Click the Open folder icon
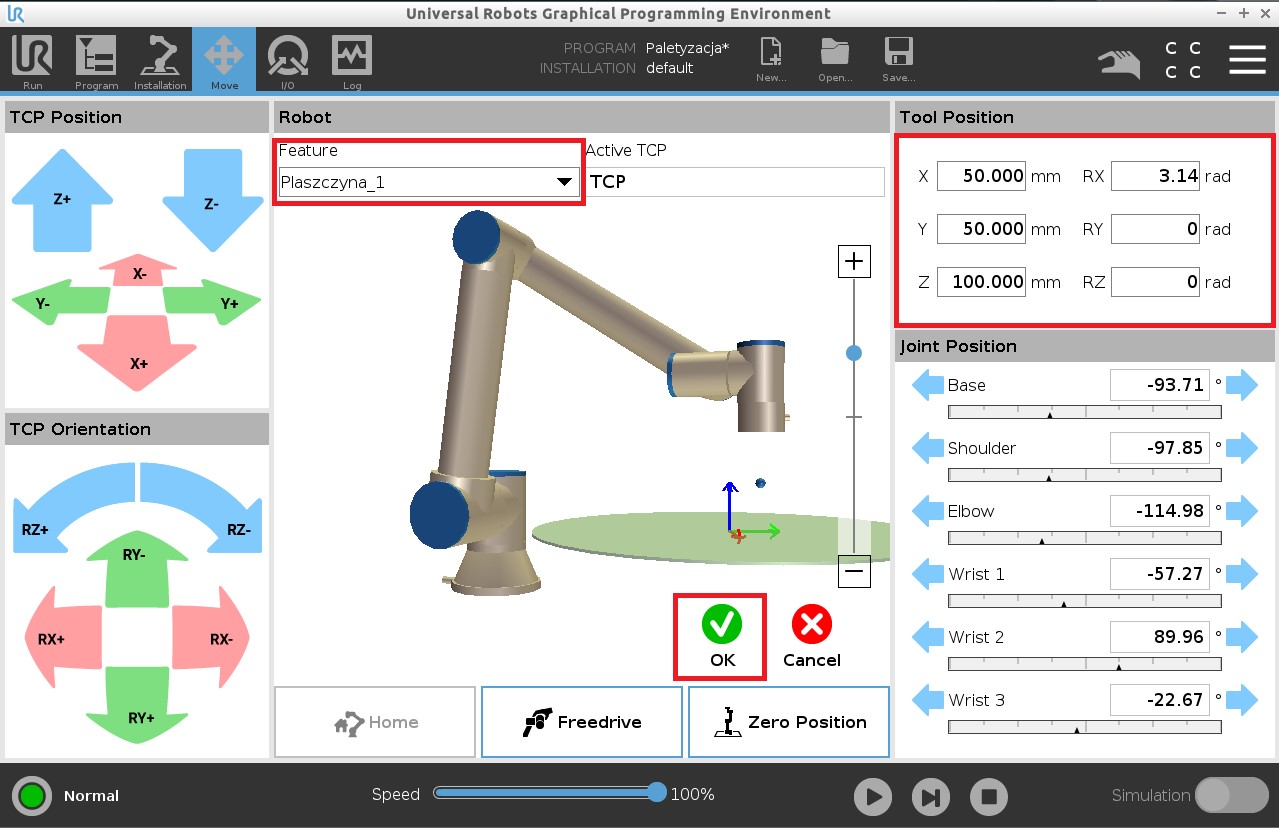1279x828 pixels. coord(835,60)
